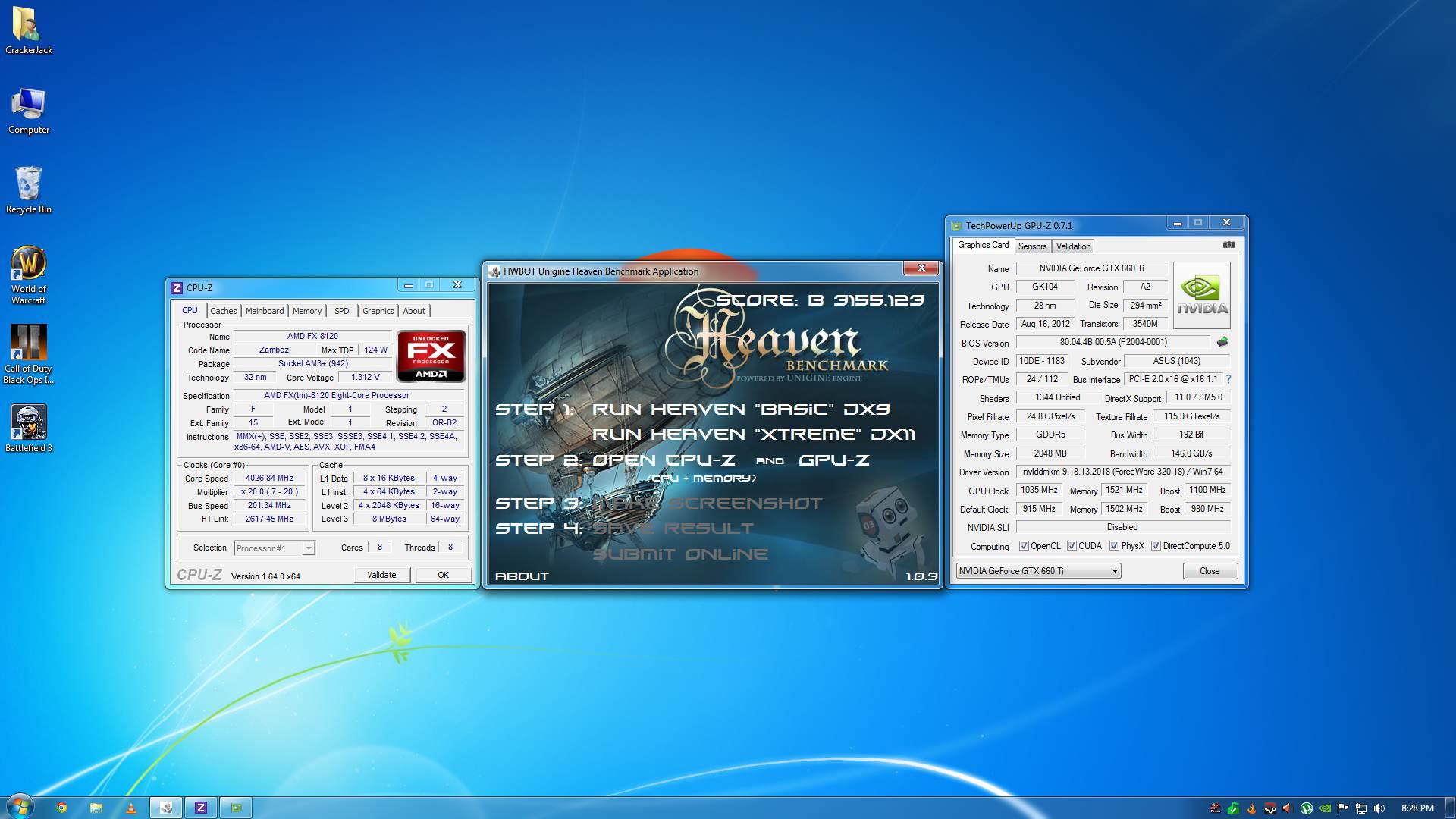Click the NVIDIA logo in GPU-Z
This screenshot has height=819, width=1456.
tap(1202, 295)
